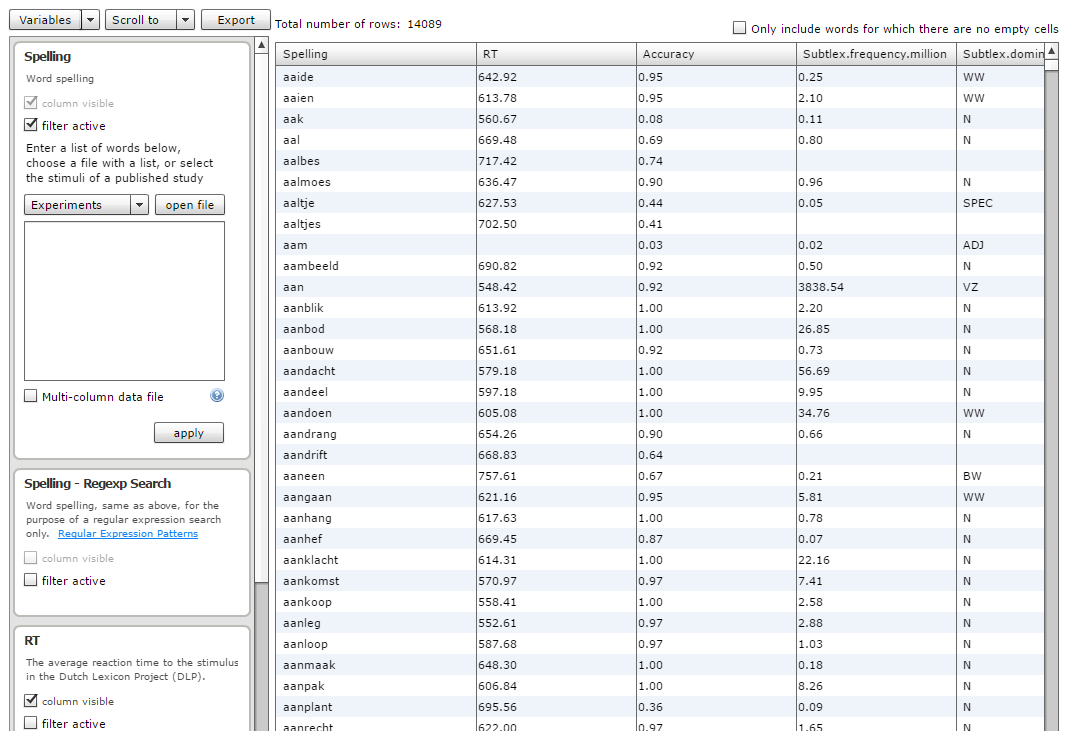Enable the Multi-column data file checkbox
This screenshot has height=731, width=1075.
tap(31, 397)
